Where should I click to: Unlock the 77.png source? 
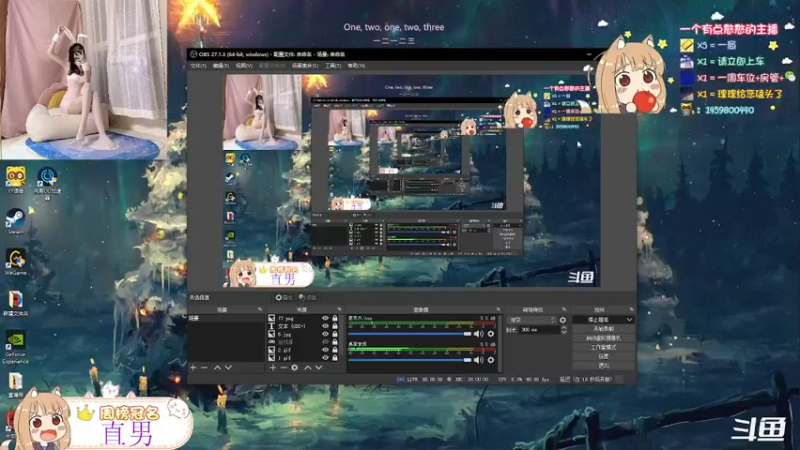[x=335, y=318]
